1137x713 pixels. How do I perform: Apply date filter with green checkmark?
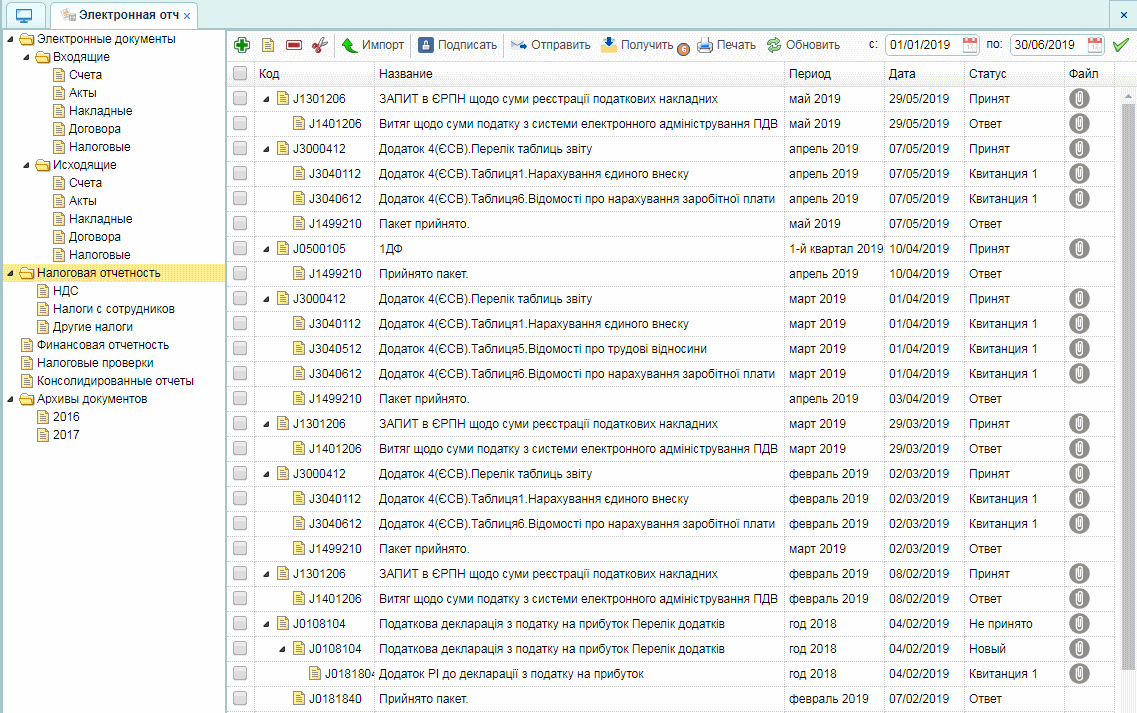pos(1120,45)
